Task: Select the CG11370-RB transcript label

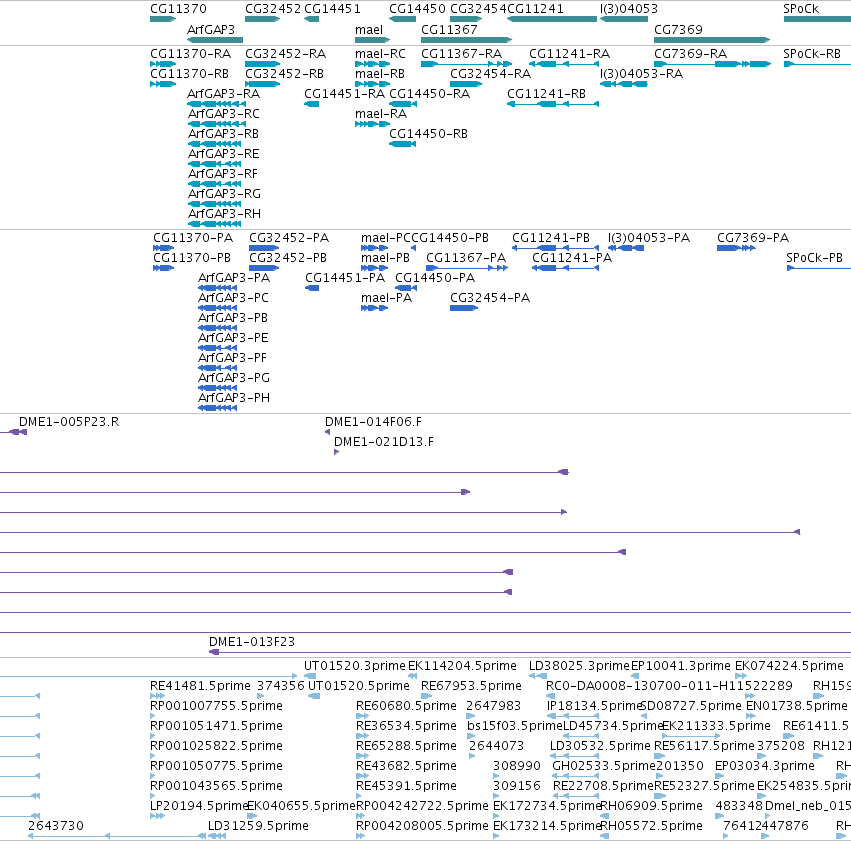Action: pos(189,74)
